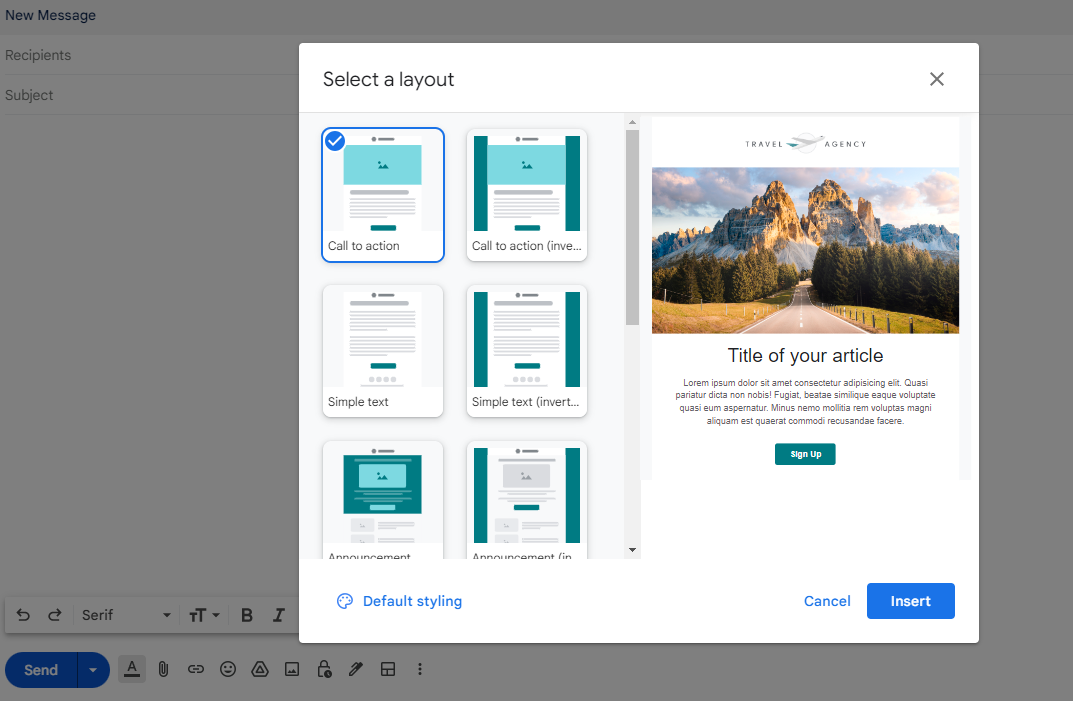
Task: Insert an emoji
Action: 228,670
